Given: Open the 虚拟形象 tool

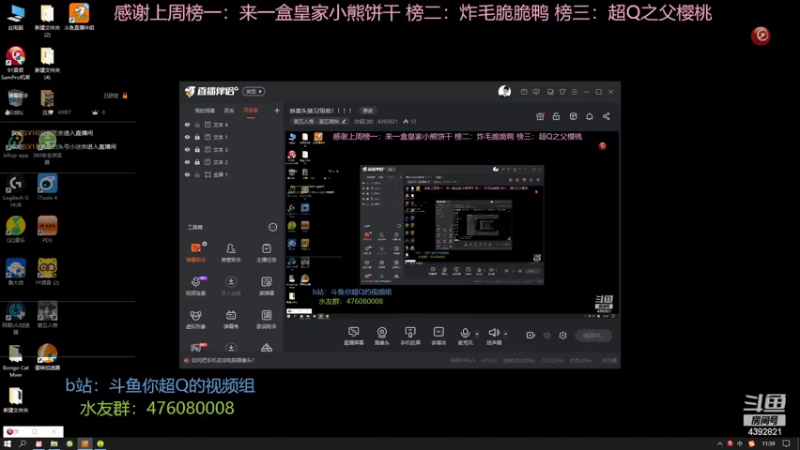Looking at the screenshot, I should [x=196, y=319].
